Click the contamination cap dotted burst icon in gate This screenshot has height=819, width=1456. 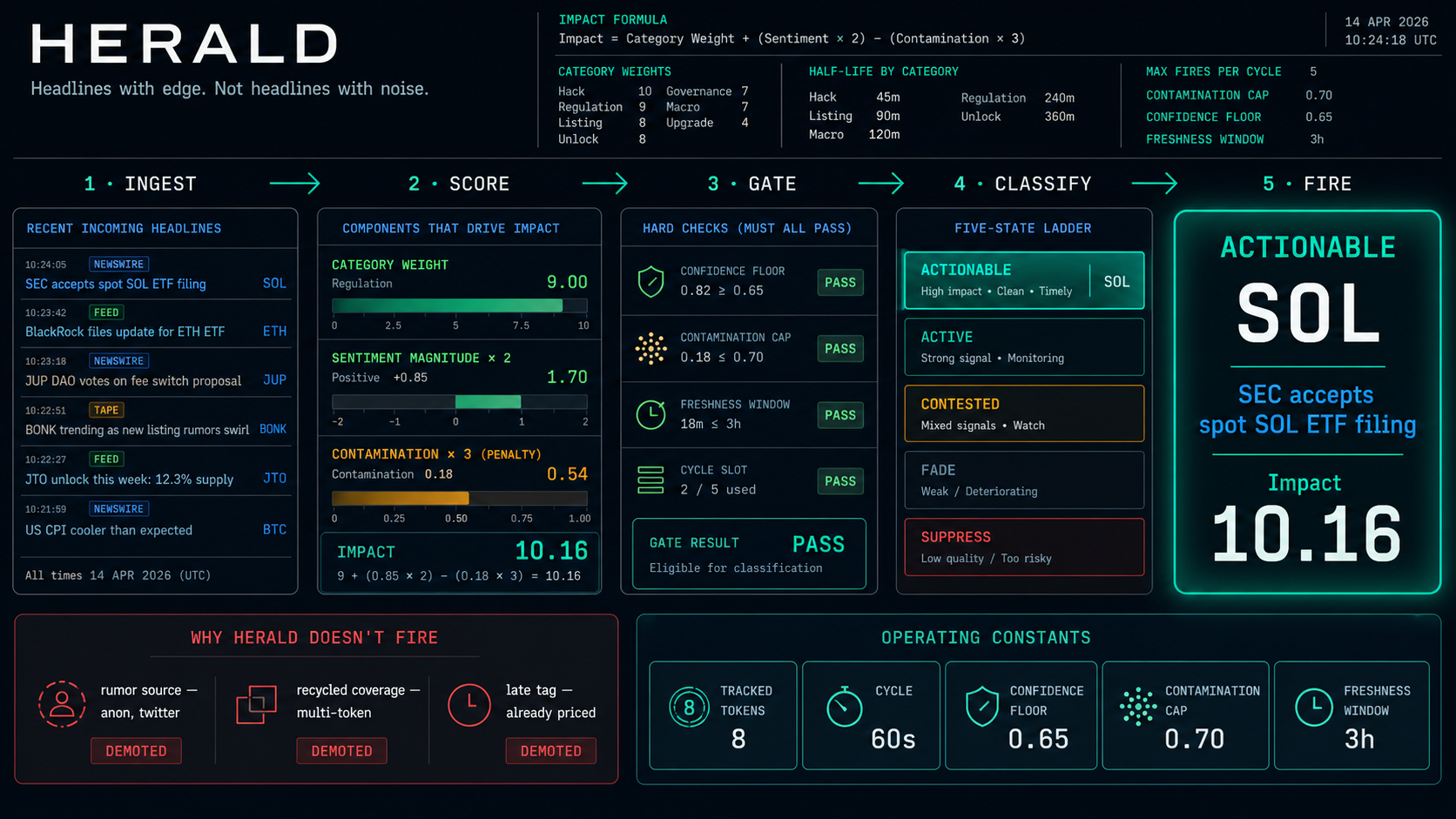650,348
